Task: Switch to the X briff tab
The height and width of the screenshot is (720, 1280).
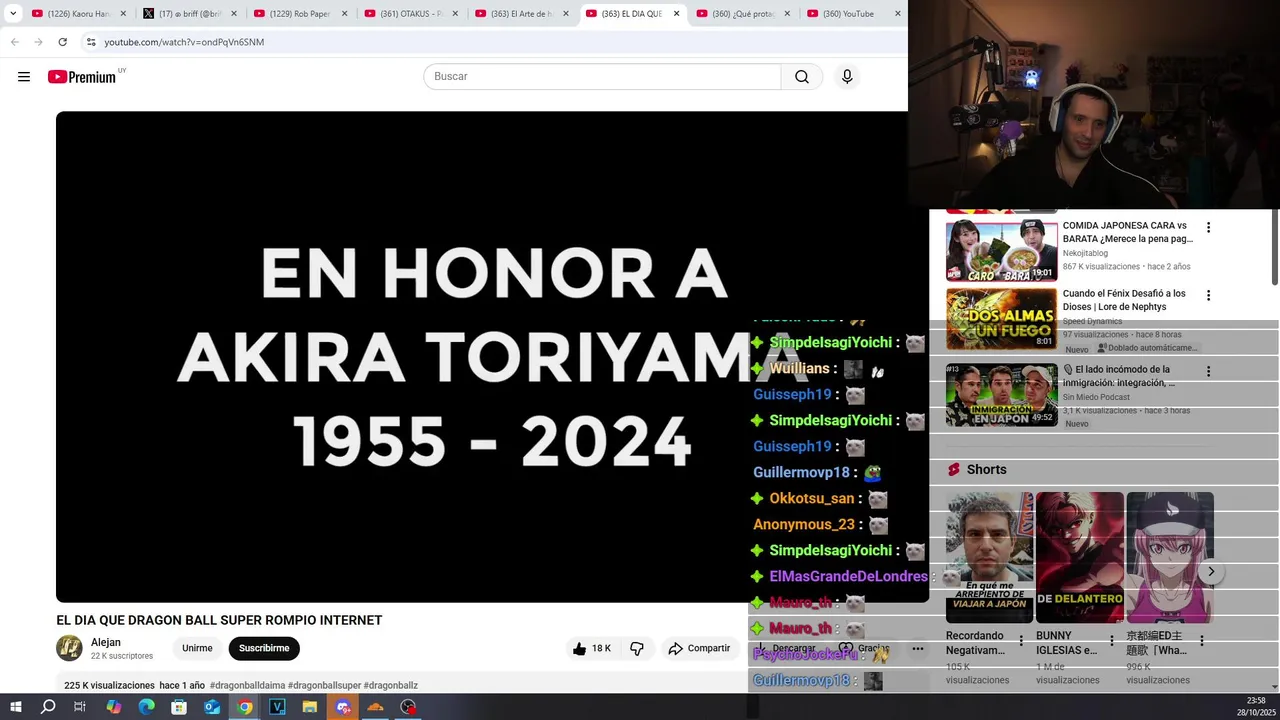Action: (x=188, y=14)
